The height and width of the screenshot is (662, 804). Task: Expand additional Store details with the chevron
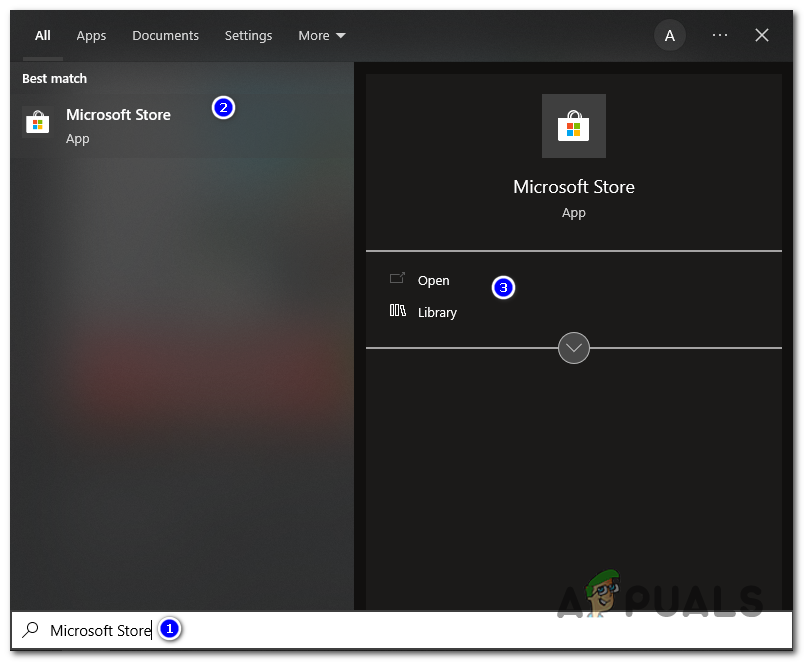573,348
